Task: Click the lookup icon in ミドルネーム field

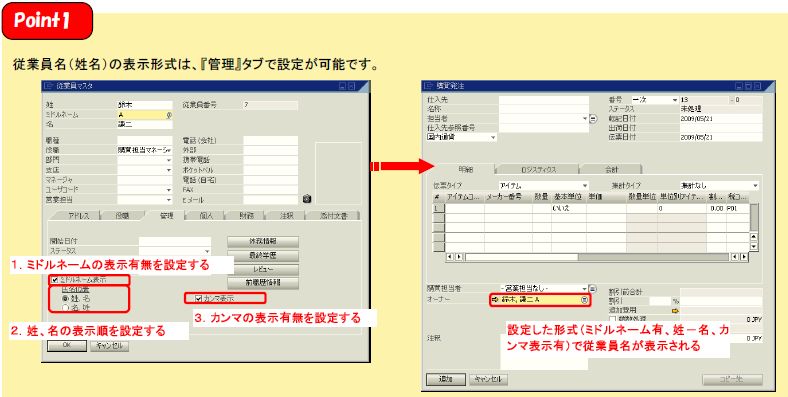Action: (x=169, y=115)
